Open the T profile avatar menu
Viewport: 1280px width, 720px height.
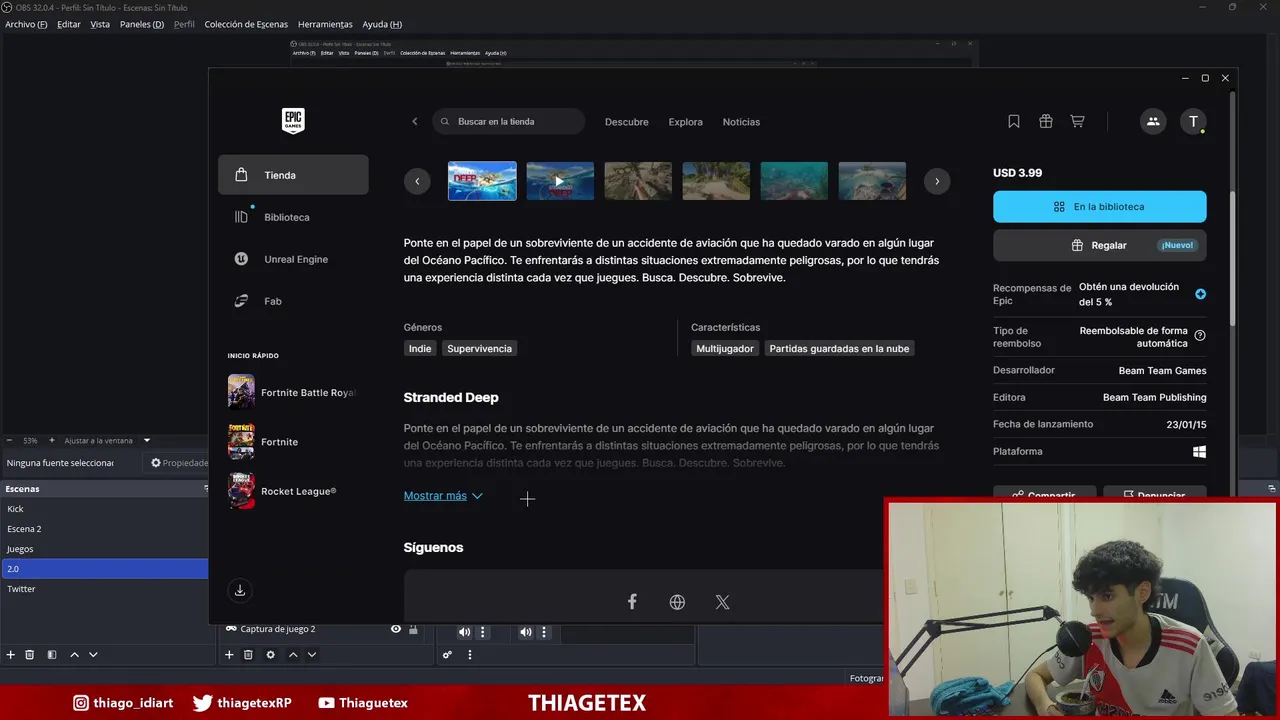click(1193, 121)
